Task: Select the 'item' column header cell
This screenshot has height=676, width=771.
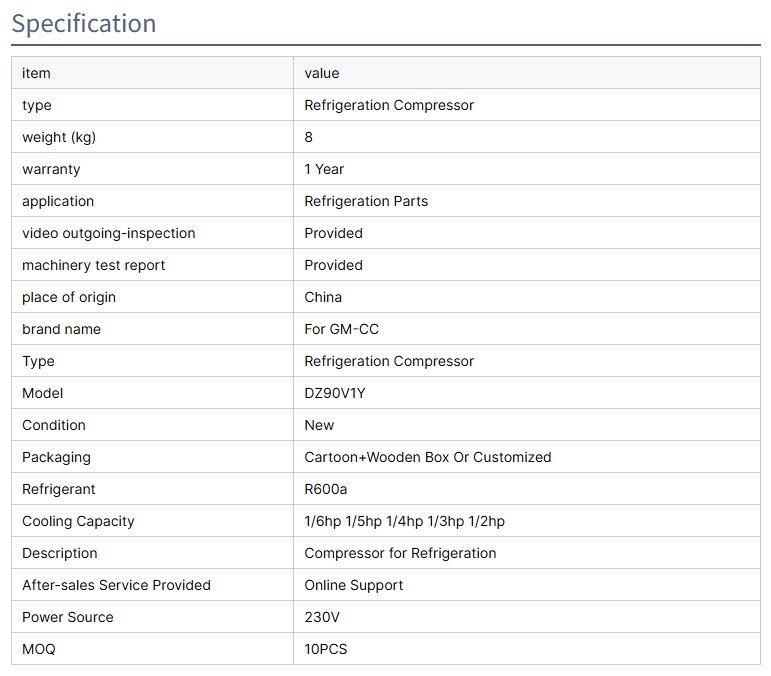Action: click(x=36, y=73)
